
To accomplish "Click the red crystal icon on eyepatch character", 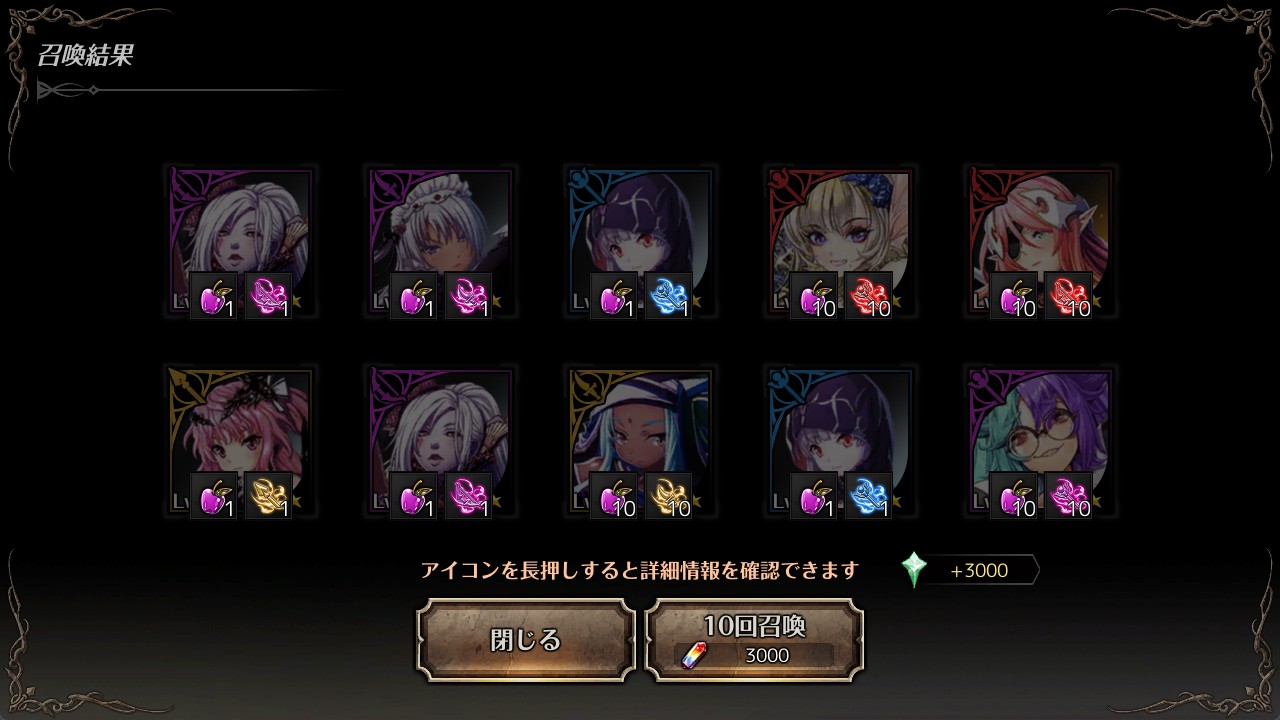I will click(x=1068, y=296).
